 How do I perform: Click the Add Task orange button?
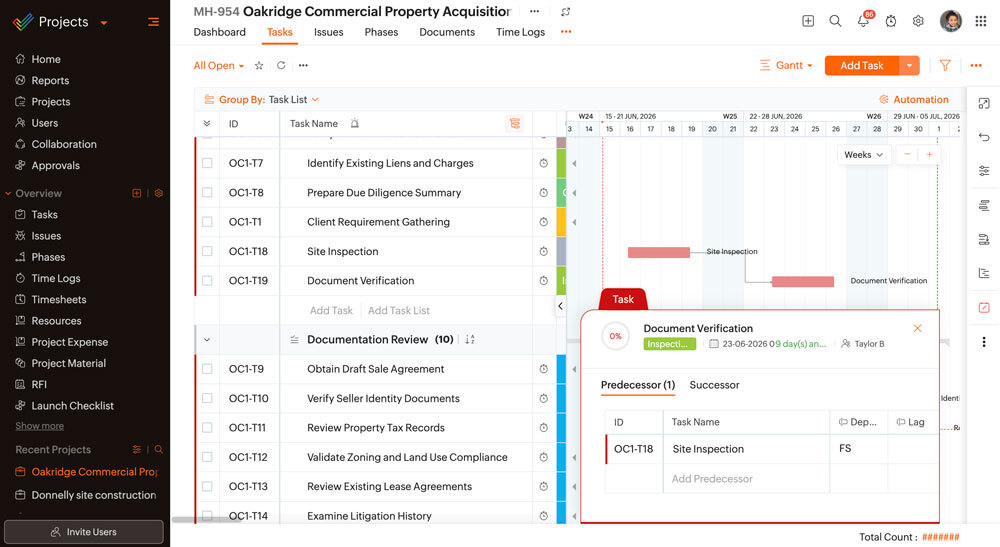(862, 65)
